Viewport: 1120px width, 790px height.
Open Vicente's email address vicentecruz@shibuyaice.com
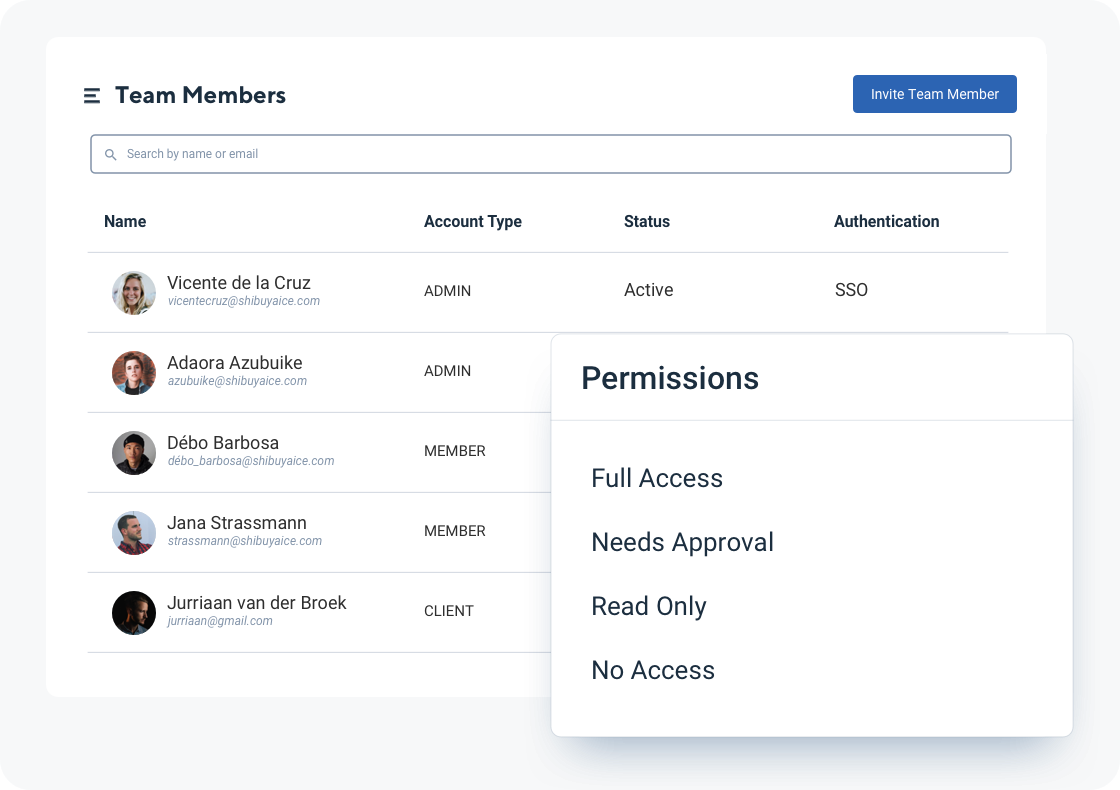pyautogui.click(x=245, y=301)
